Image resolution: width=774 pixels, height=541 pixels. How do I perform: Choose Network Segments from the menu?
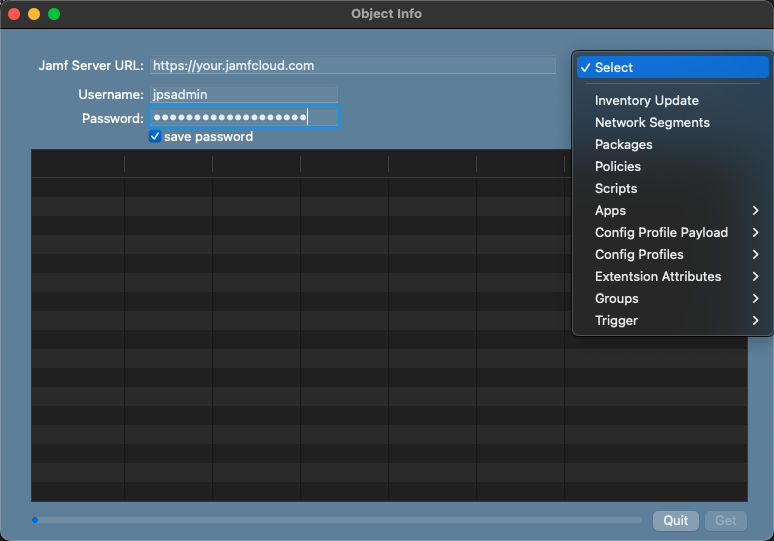click(672, 122)
